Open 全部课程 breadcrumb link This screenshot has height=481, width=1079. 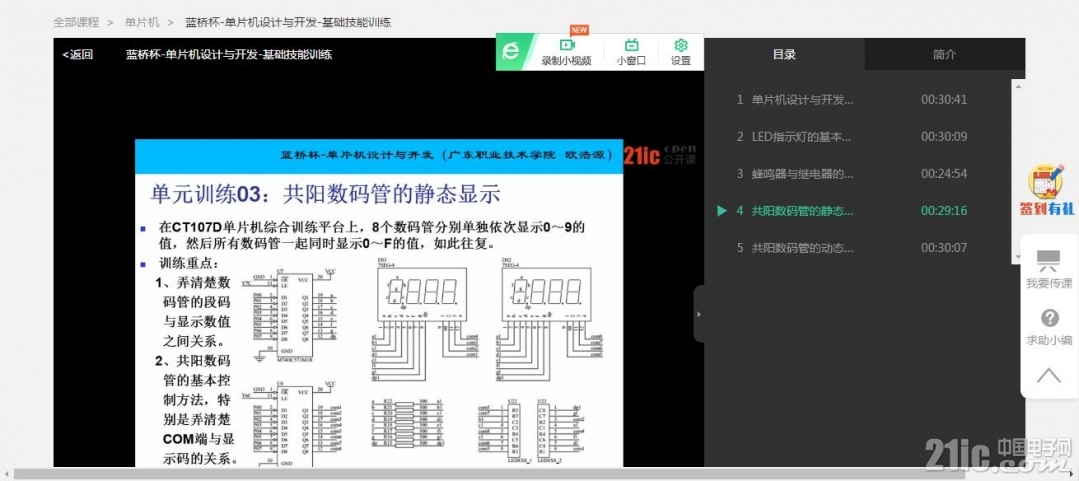point(76,22)
